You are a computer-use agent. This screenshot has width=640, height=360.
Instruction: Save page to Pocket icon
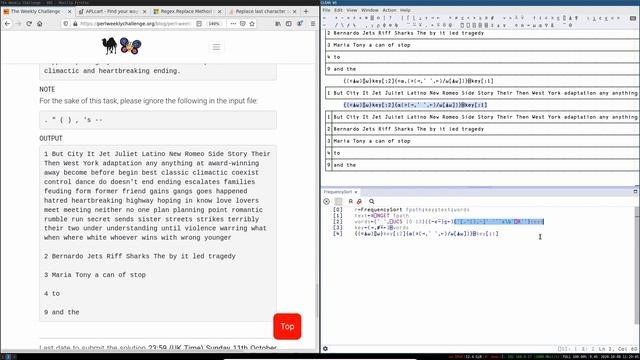pos(242,24)
